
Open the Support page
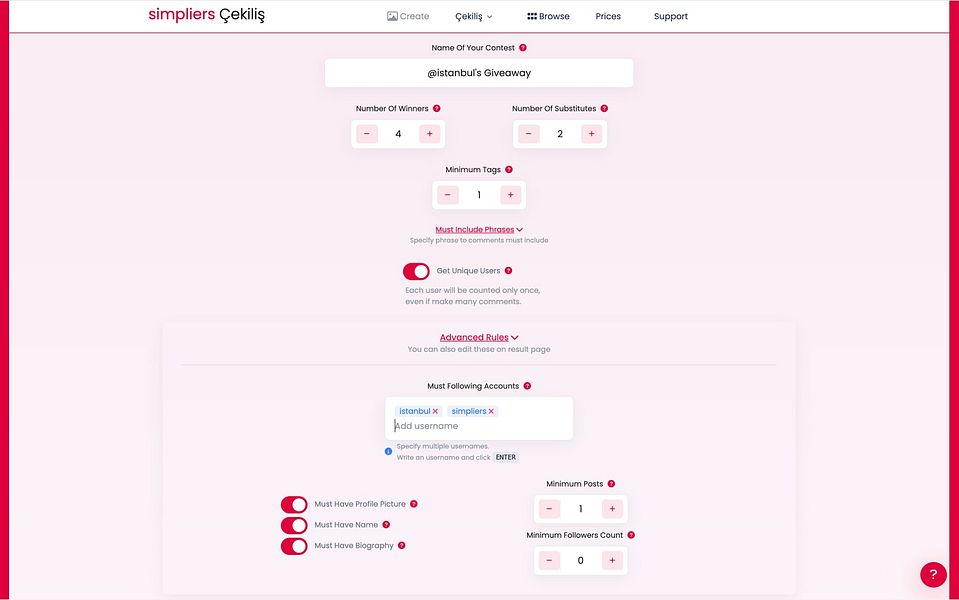coord(670,17)
